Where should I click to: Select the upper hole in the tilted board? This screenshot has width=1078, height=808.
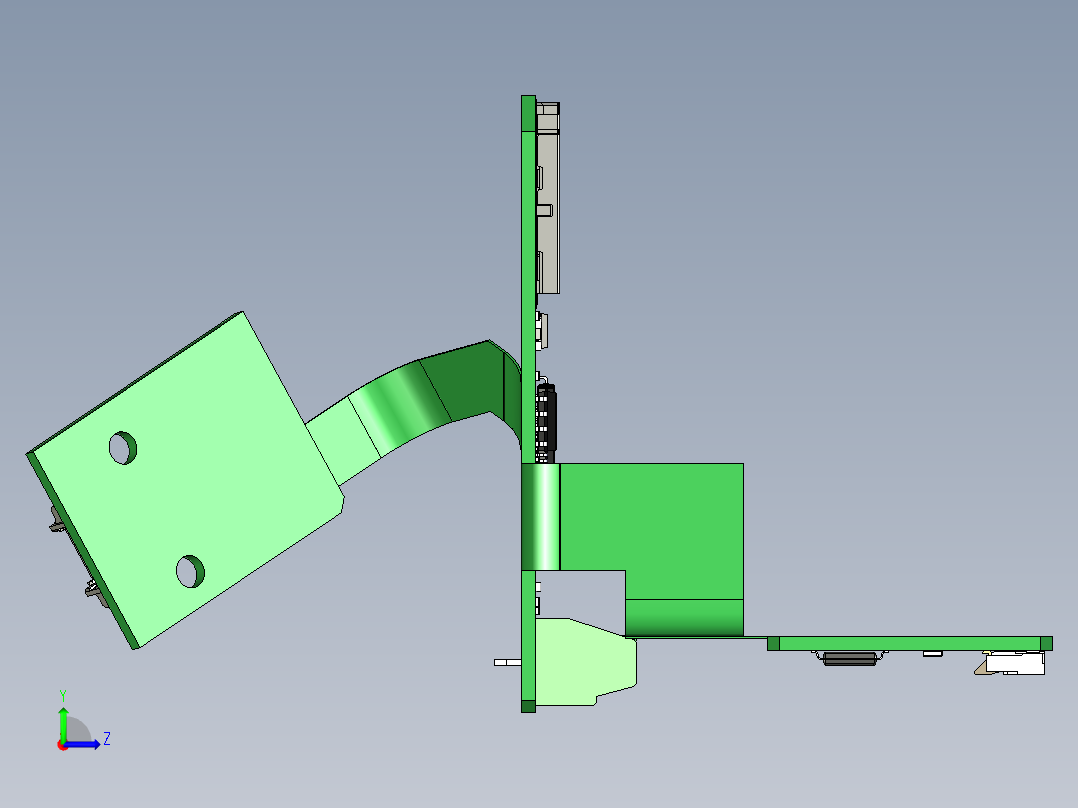(123, 448)
